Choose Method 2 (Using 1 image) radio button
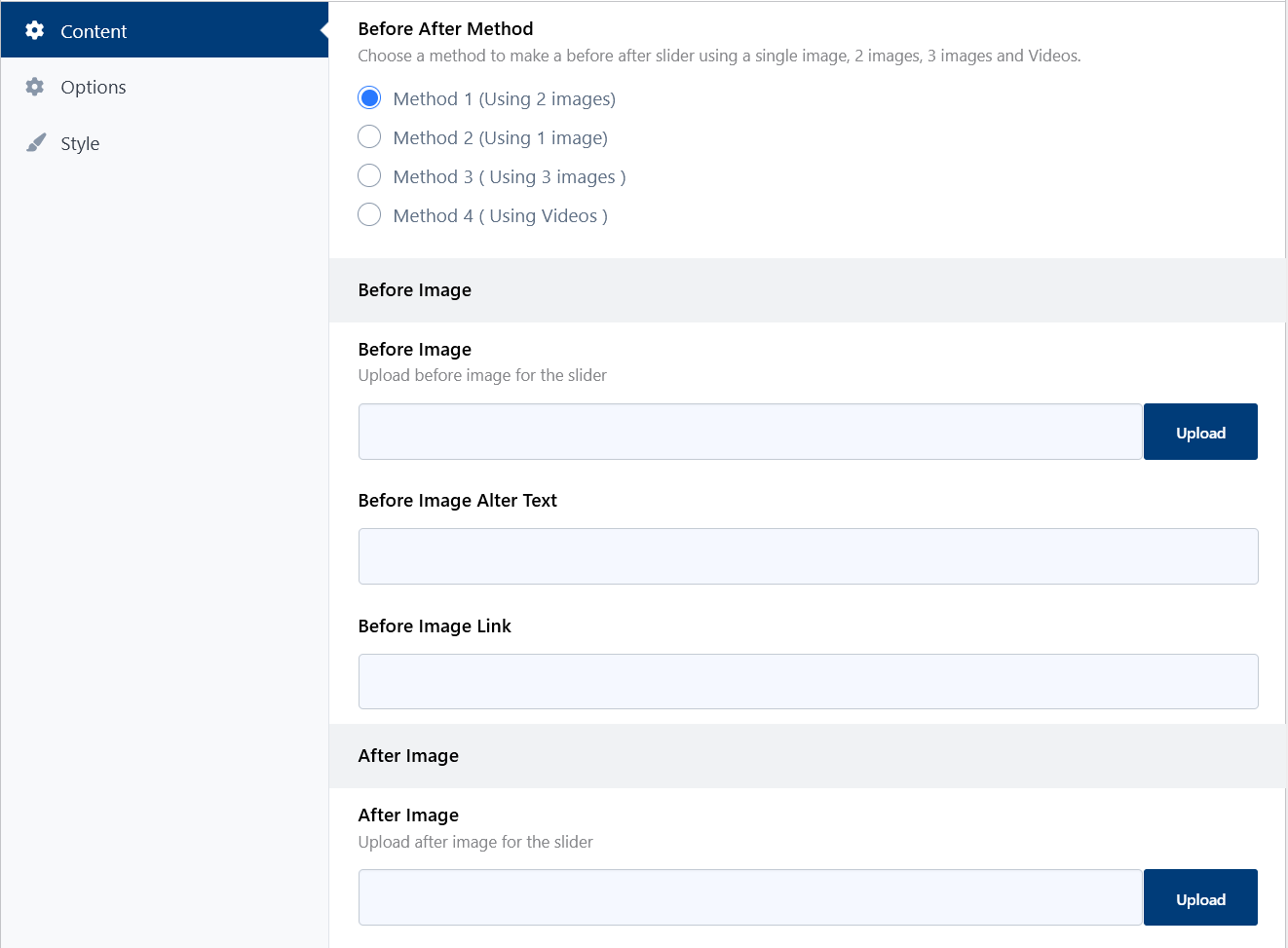 pyautogui.click(x=369, y=137)
